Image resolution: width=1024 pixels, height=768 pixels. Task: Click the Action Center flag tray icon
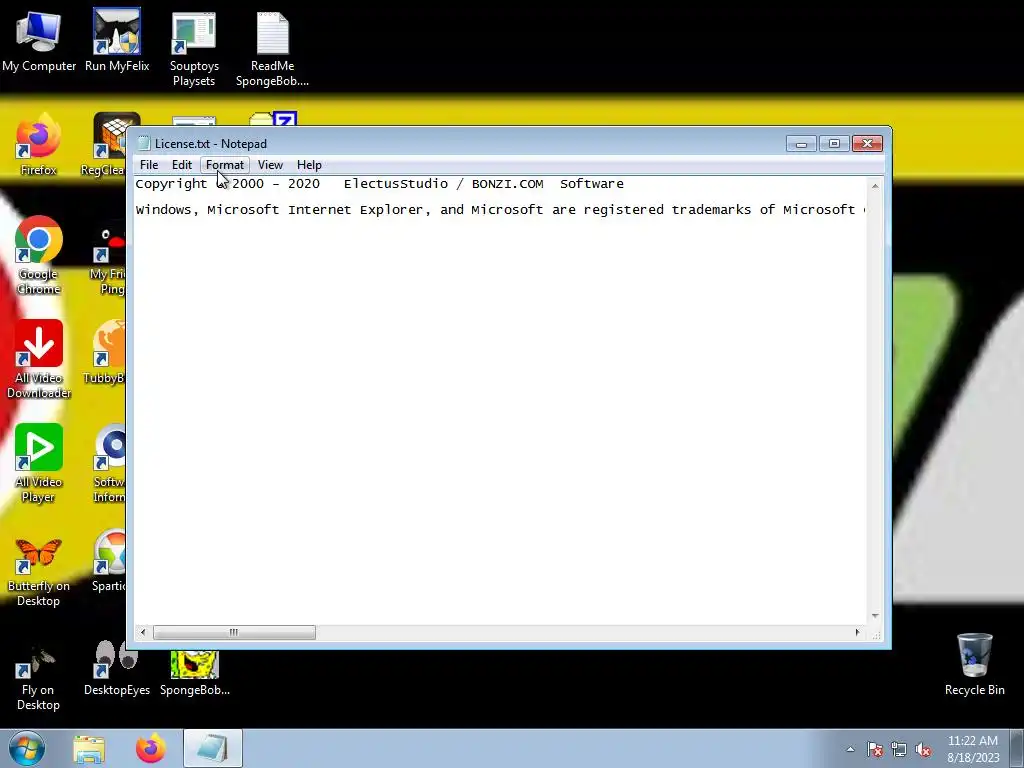875,750
